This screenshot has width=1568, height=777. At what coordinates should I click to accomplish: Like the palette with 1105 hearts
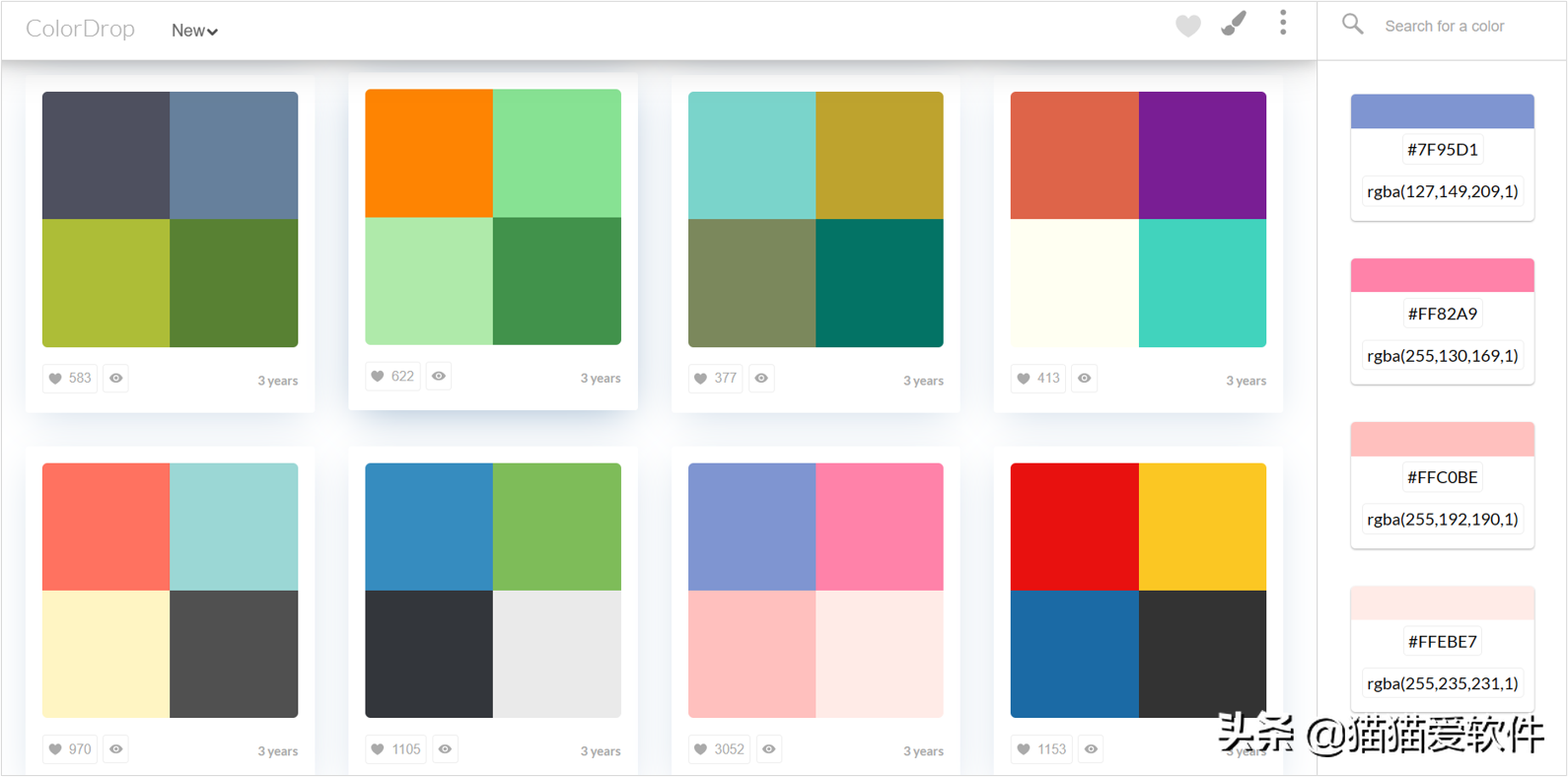(x=394, y=749)
